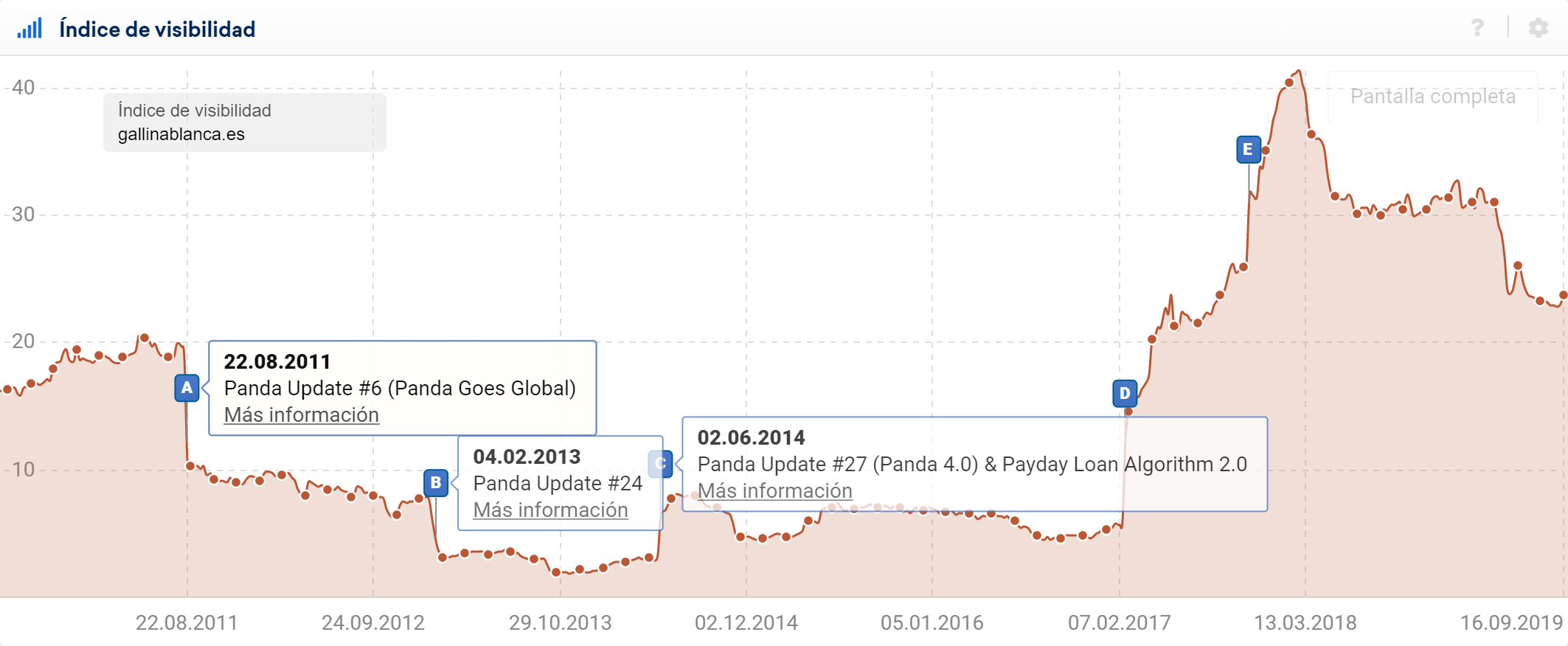Click the 07.02.2017 x-axis date label
Image resolution: width=1568 pixels, height=646 pixels.
pos(1119,623)
